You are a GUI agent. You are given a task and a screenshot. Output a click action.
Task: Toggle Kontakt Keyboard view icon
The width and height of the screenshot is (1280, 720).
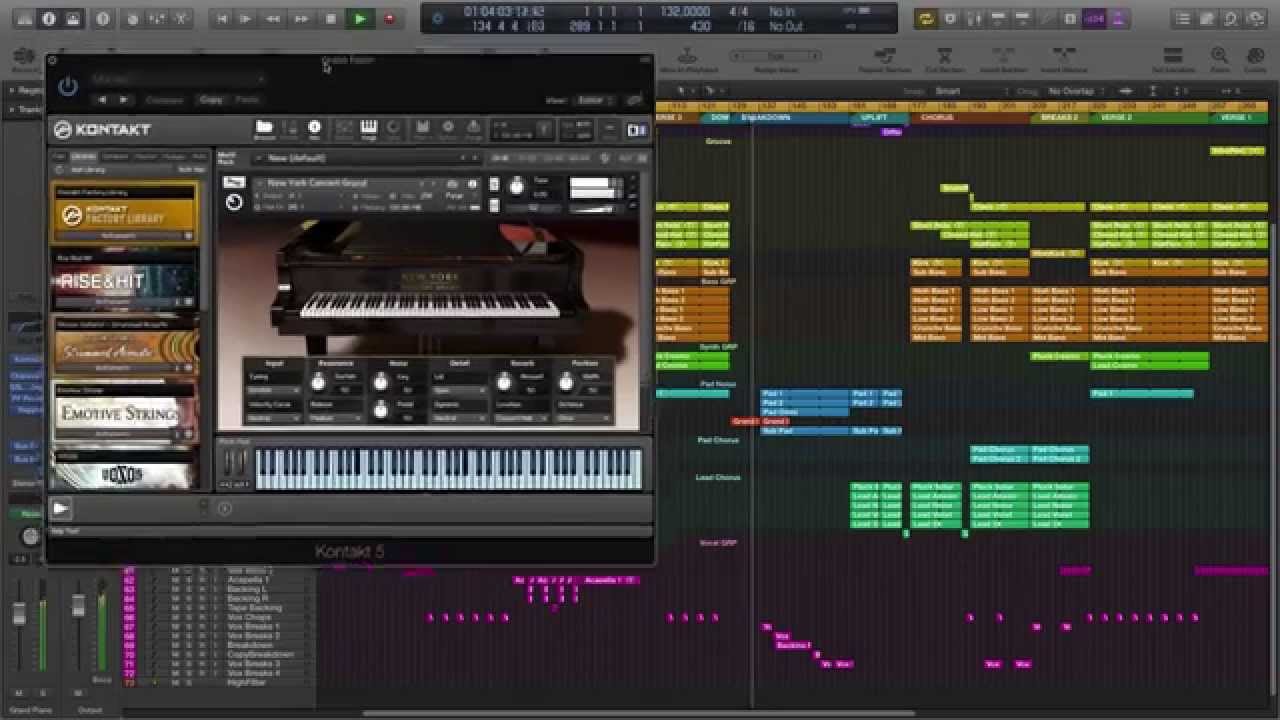[368, 129]
